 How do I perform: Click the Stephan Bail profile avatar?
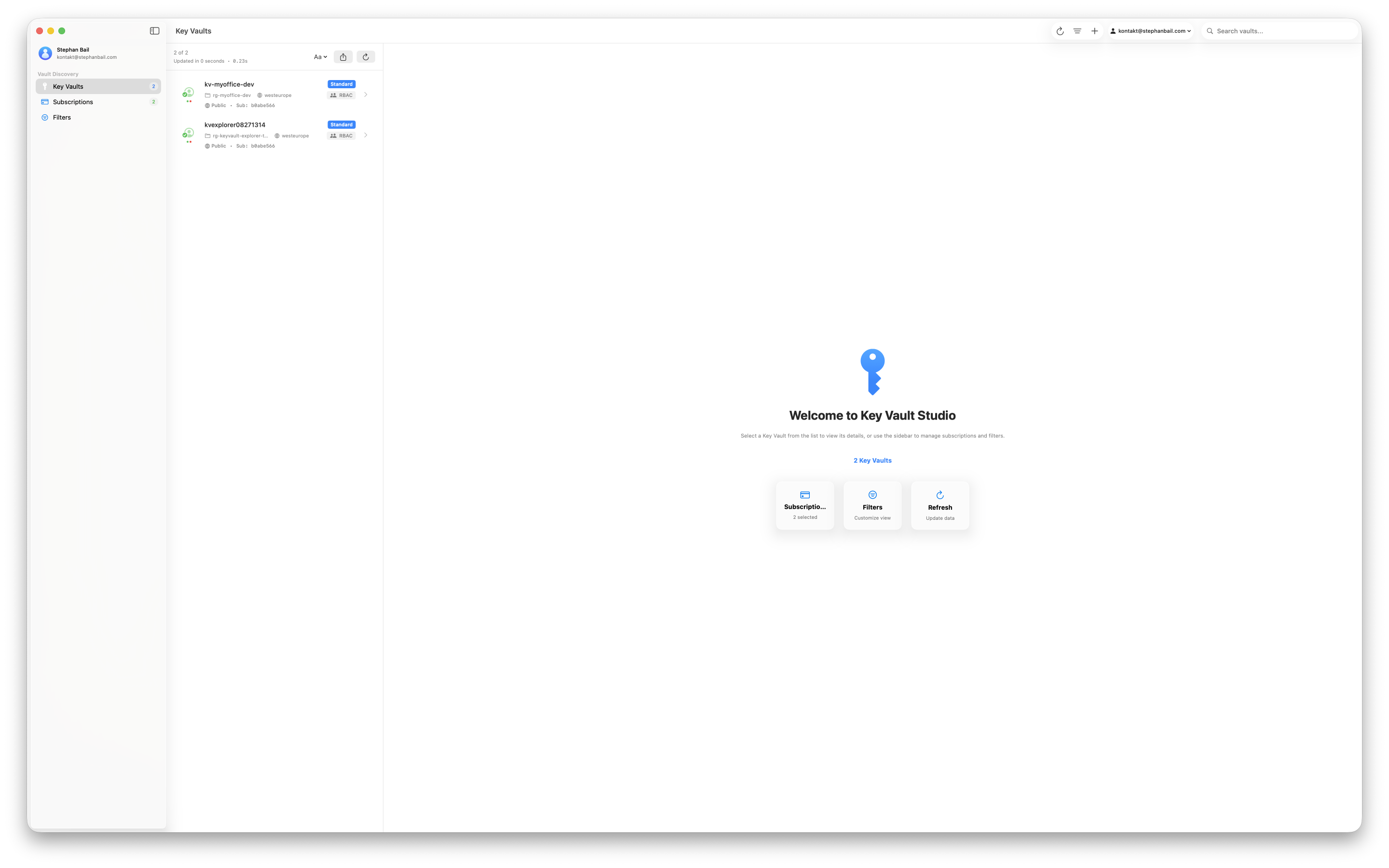tap(45, 53)
